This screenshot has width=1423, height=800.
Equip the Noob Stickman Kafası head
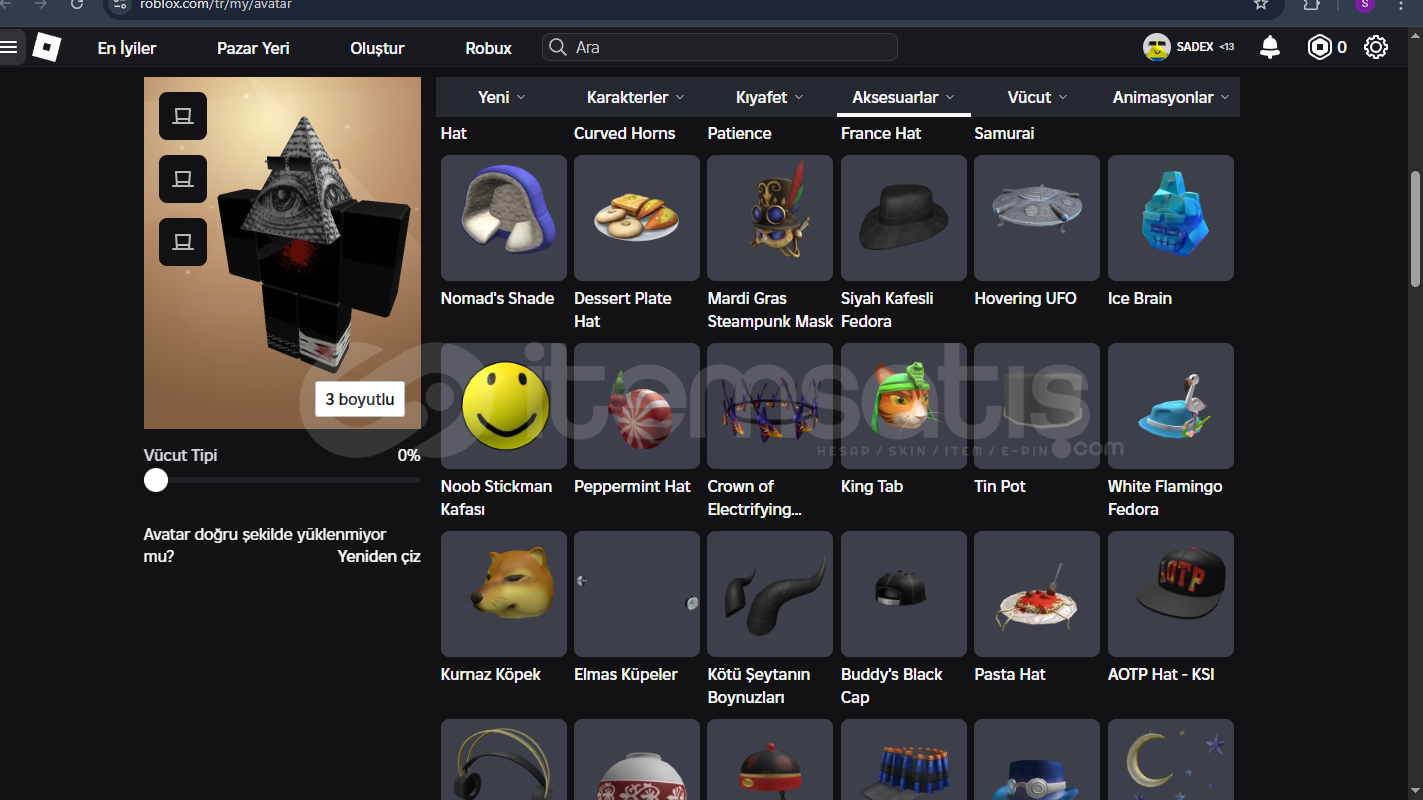coord(504,406)
